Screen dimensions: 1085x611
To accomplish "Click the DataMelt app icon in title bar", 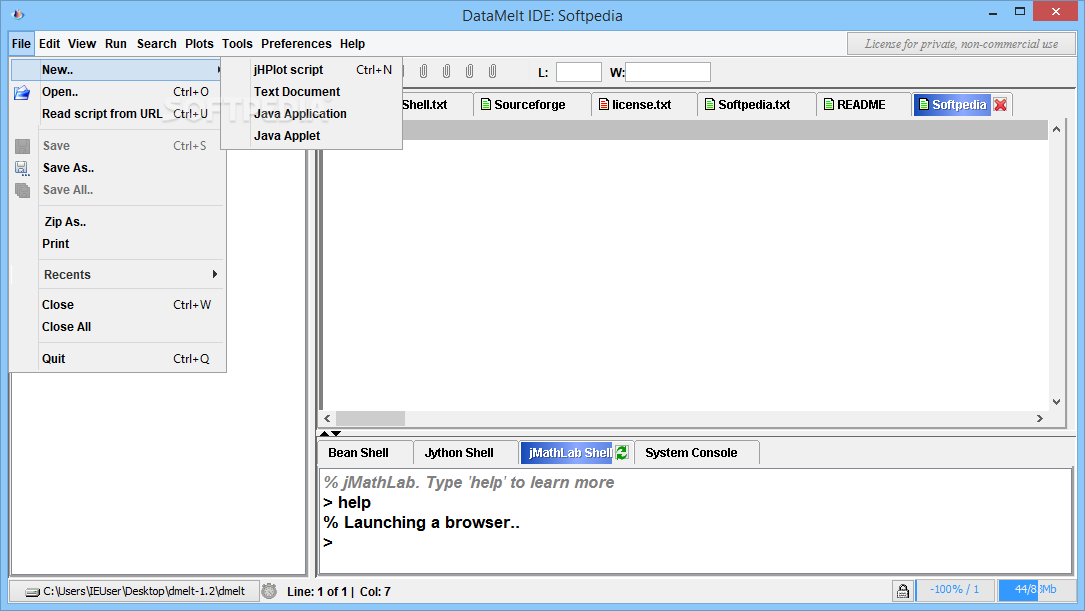I will click(x=18, y=14).
